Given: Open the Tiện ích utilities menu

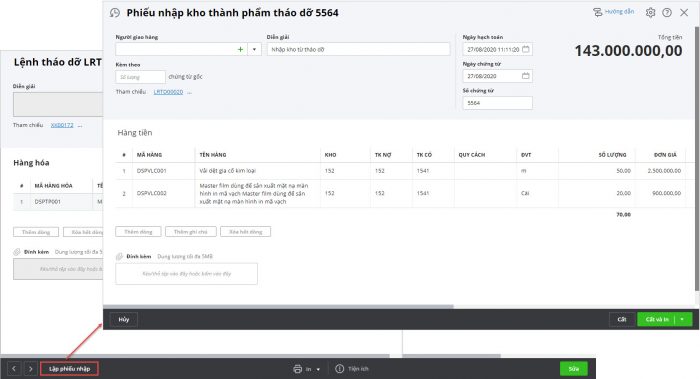Looking at the screenshot, I should (352, 369).
